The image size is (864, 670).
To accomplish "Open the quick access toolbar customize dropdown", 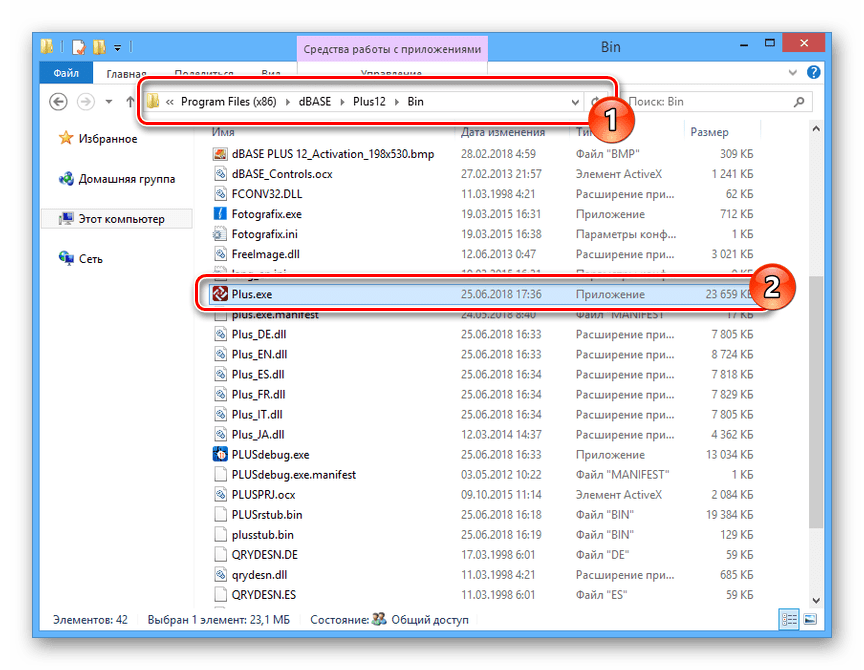I will 117,47.
